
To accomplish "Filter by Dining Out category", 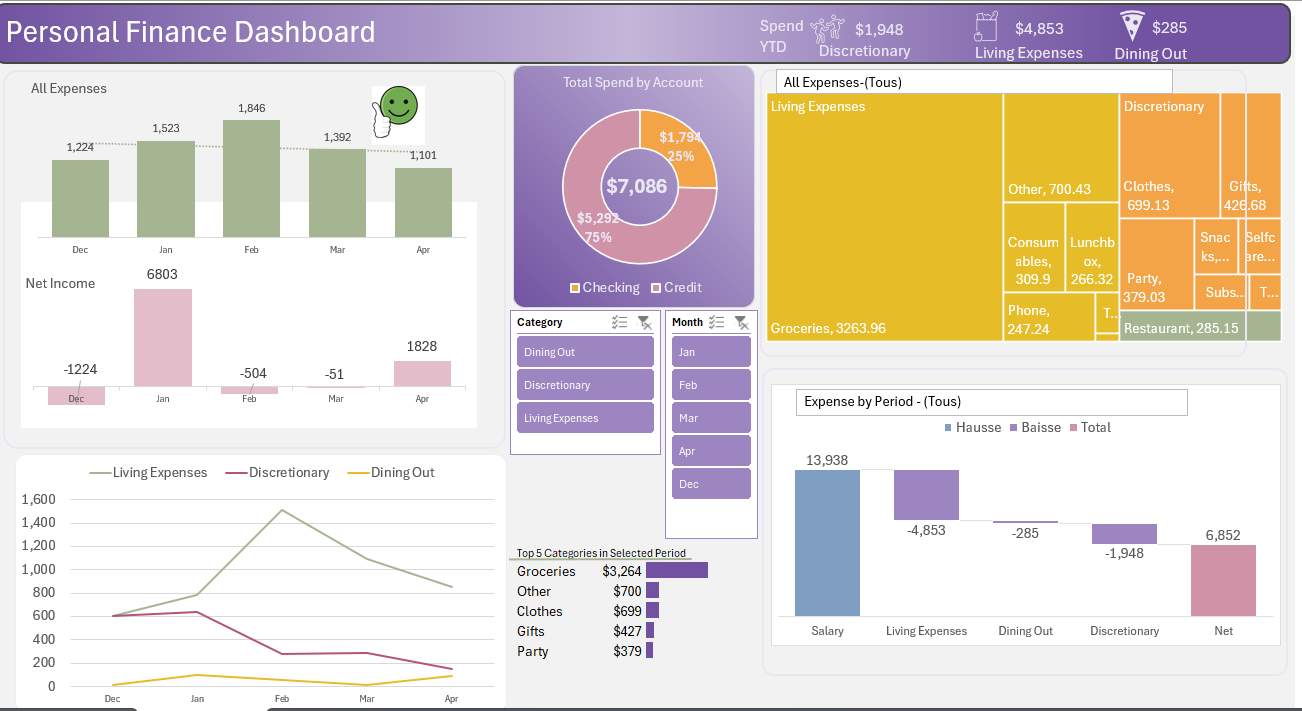I will 585,352.
